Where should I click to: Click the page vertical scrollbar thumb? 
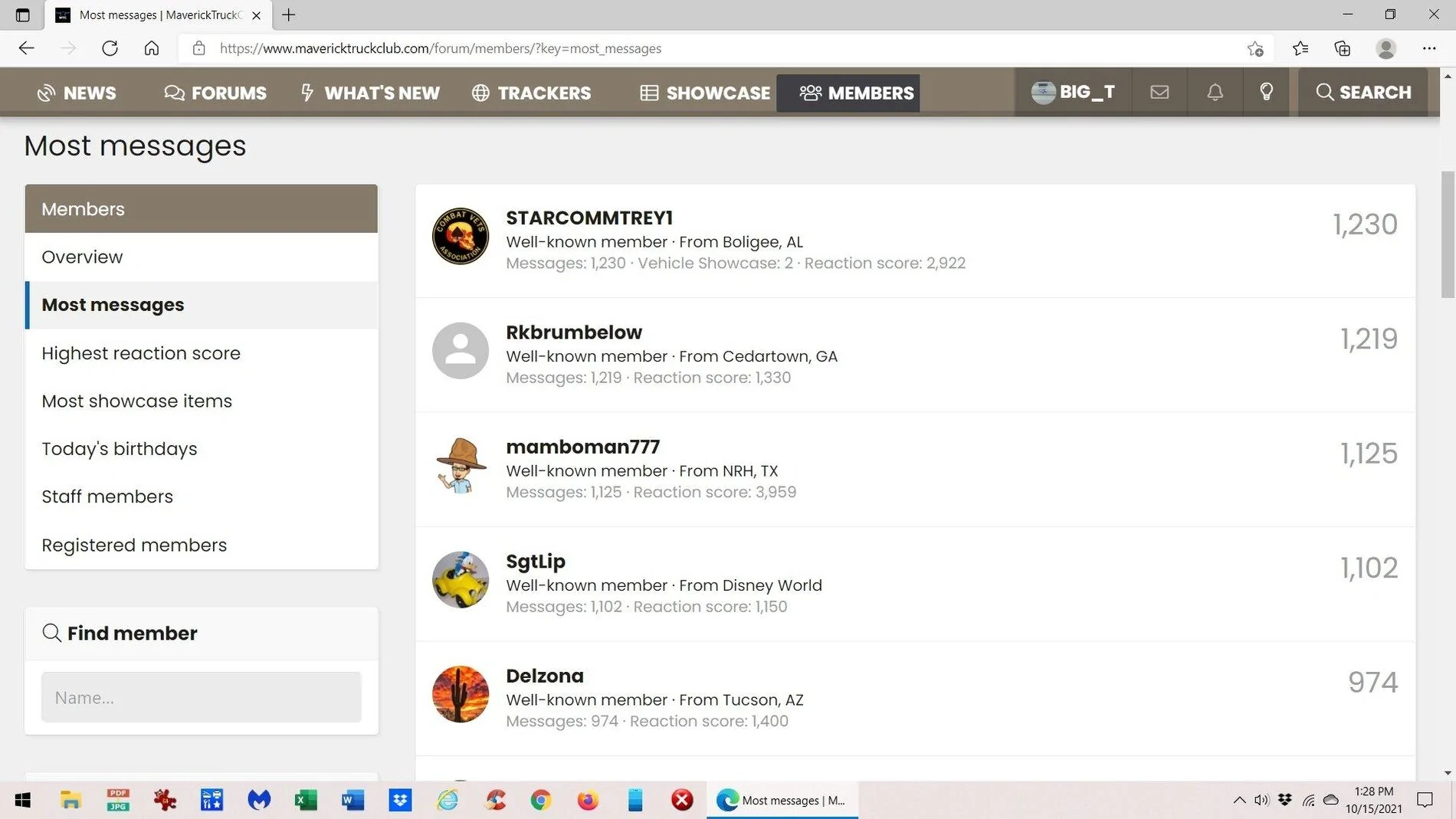coord(1448,234)
